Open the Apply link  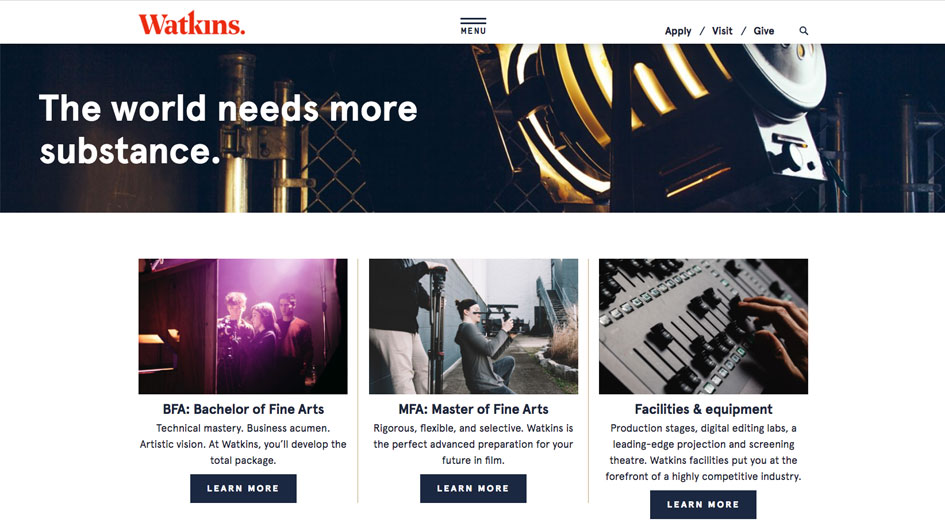coord(678,31)
